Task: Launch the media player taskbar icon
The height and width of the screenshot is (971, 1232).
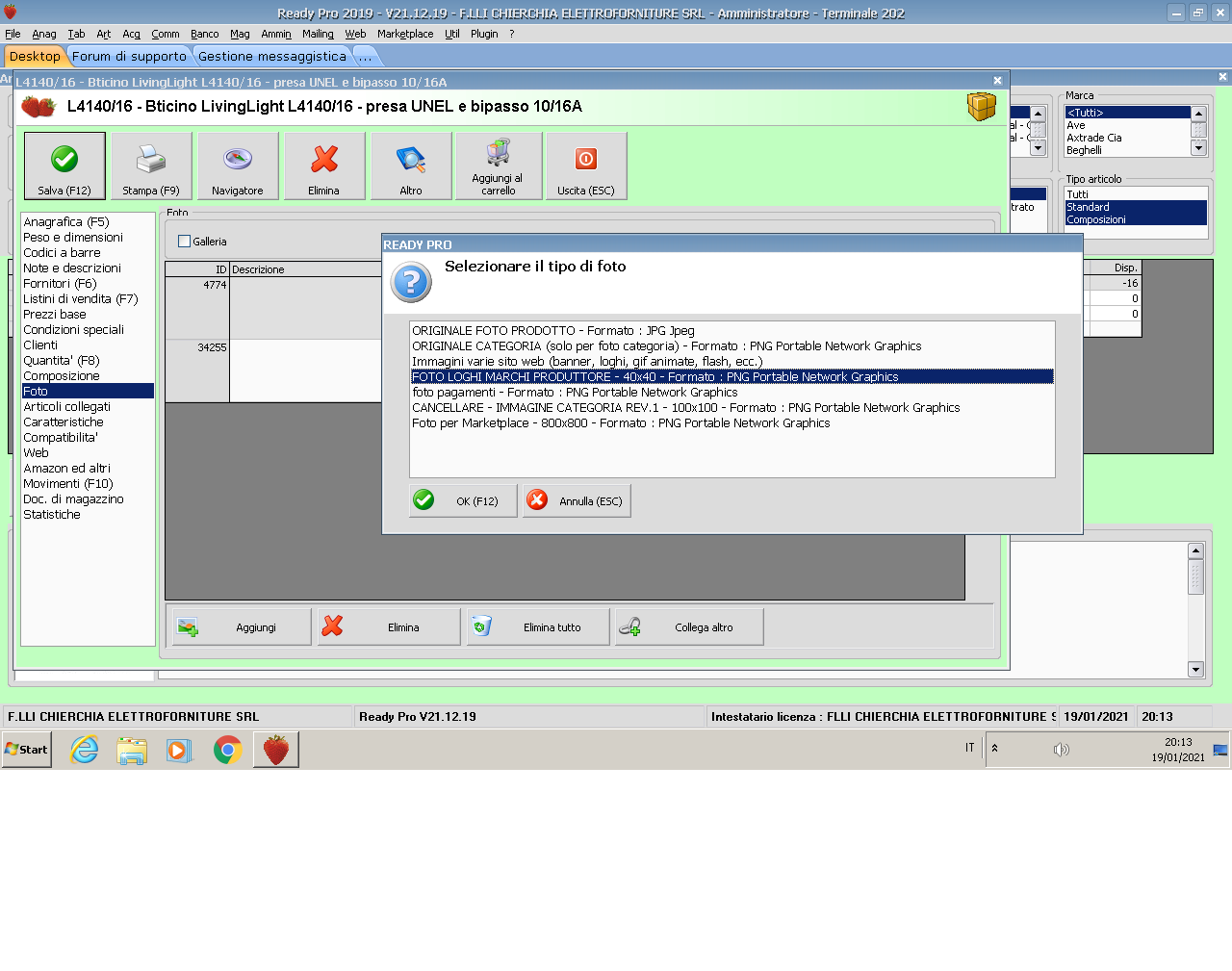Action: click(179, 750)
